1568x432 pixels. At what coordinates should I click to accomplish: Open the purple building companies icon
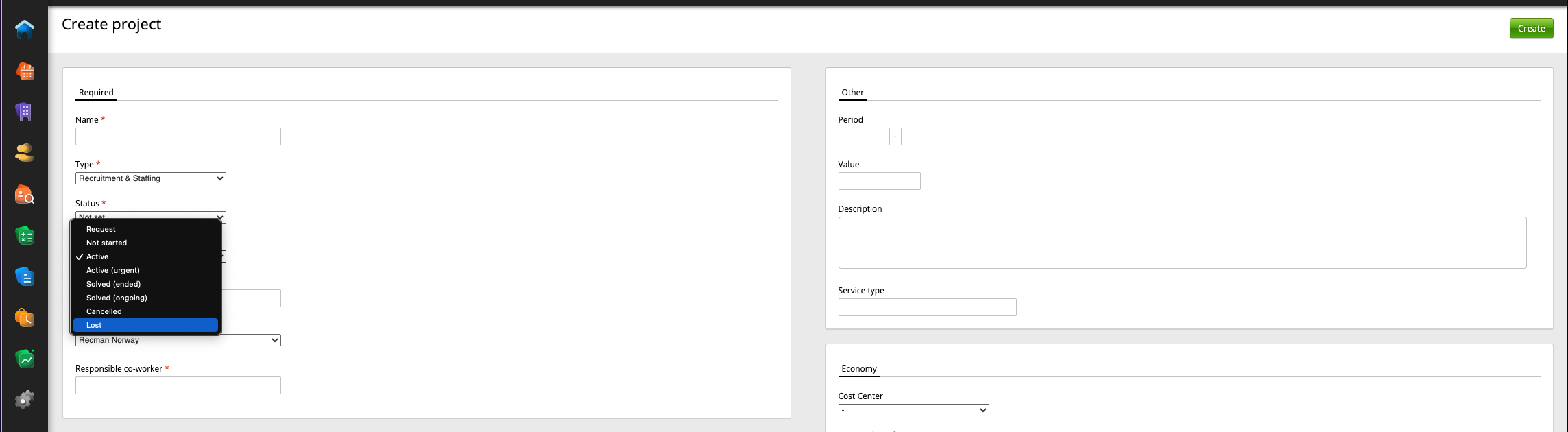(25, 112)
